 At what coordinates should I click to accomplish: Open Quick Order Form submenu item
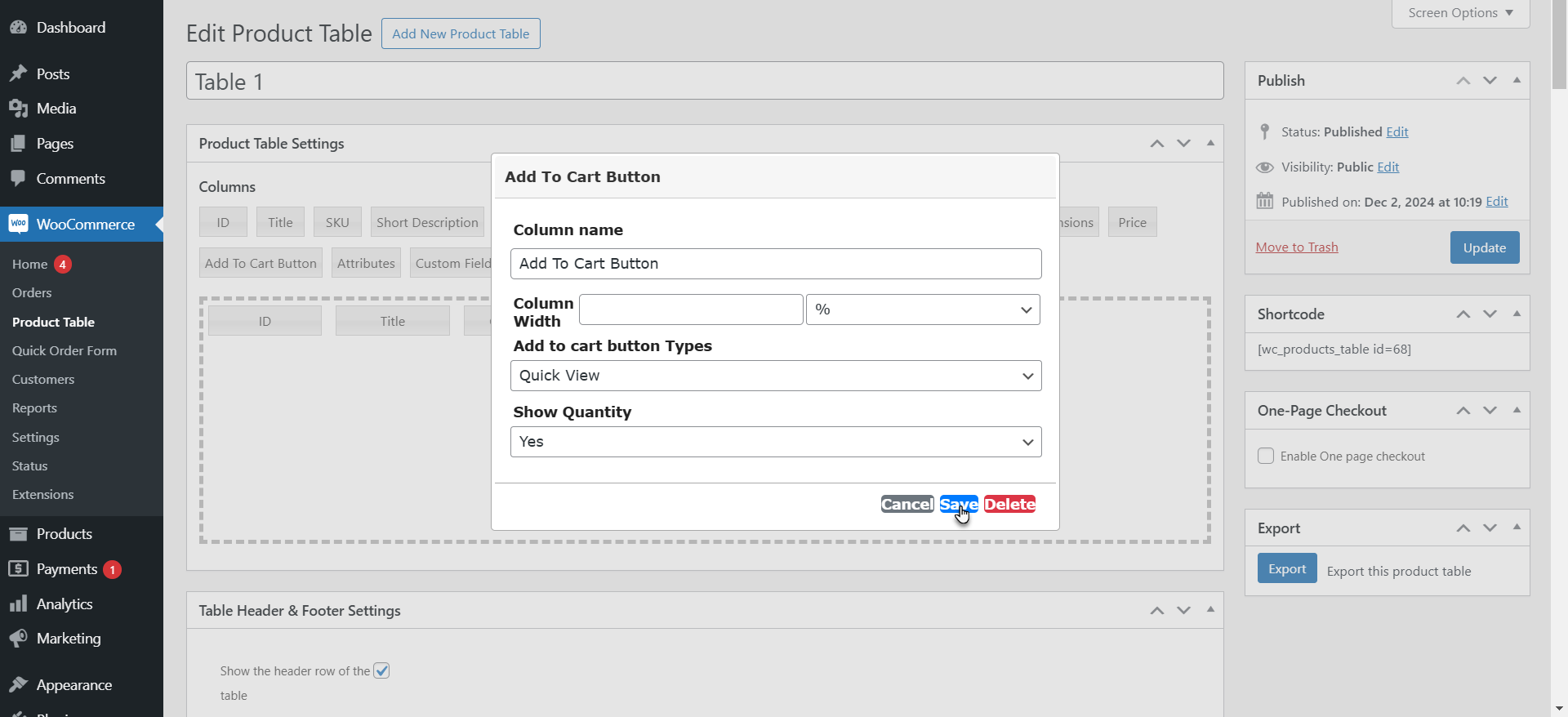point(65,351)
